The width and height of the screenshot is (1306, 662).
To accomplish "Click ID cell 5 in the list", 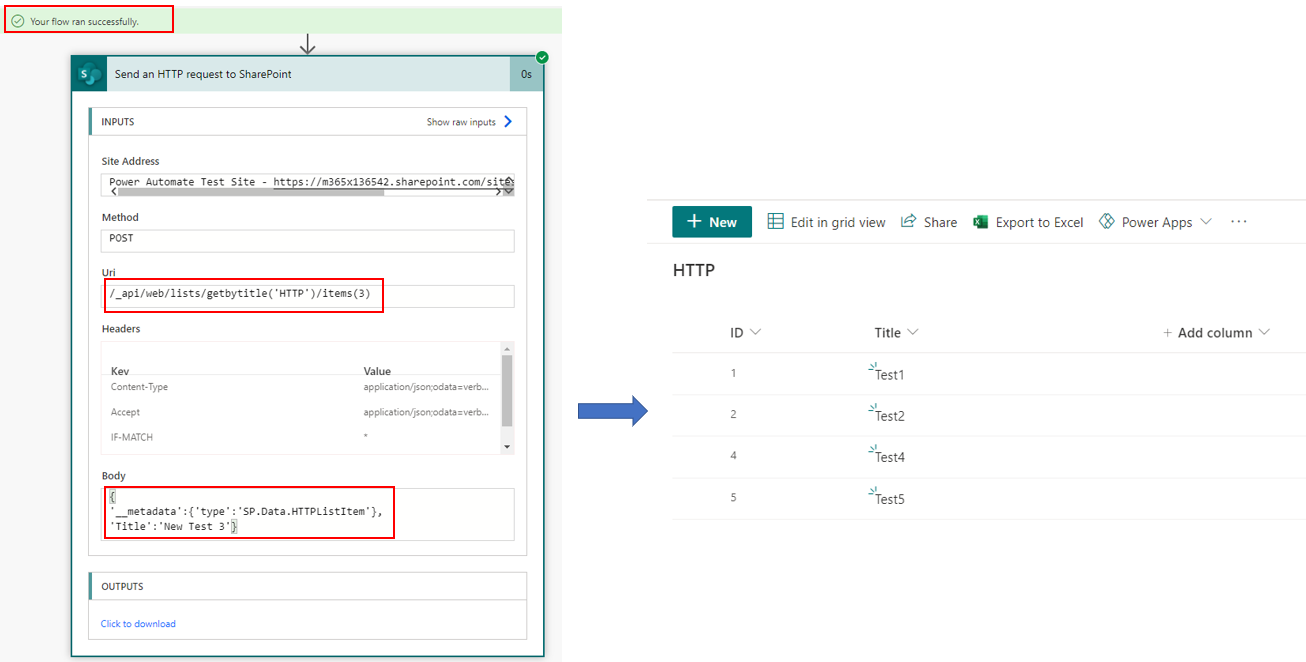I will [733, 498].
